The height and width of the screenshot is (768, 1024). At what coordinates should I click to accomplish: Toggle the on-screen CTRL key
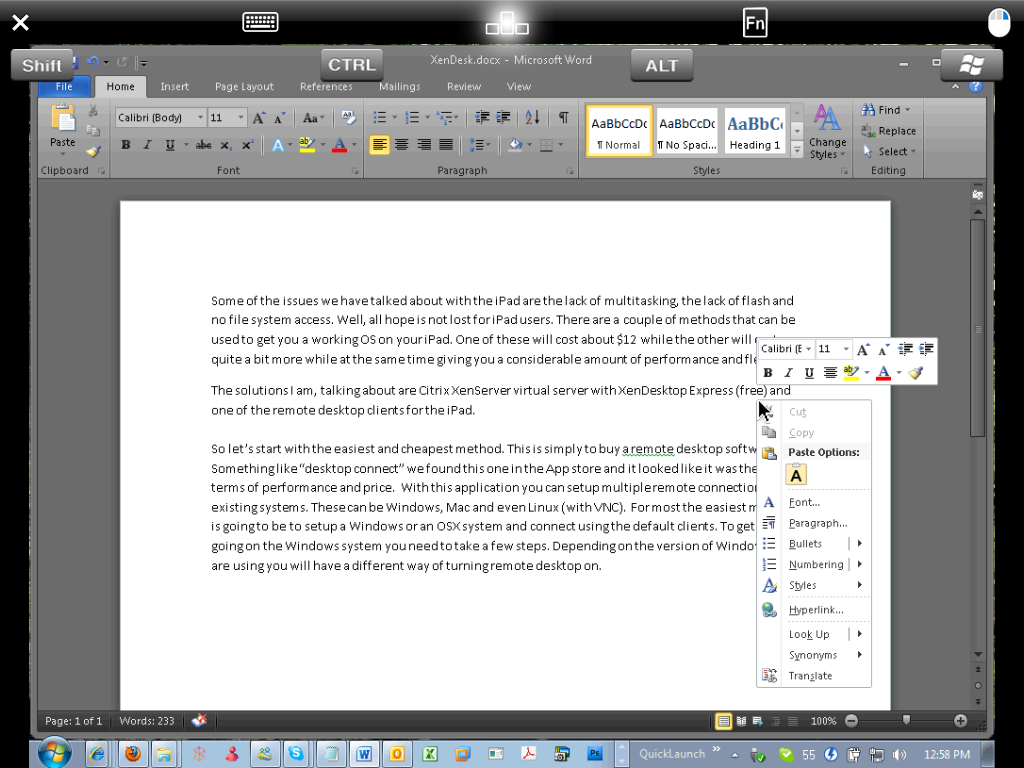tap(351, 65)
